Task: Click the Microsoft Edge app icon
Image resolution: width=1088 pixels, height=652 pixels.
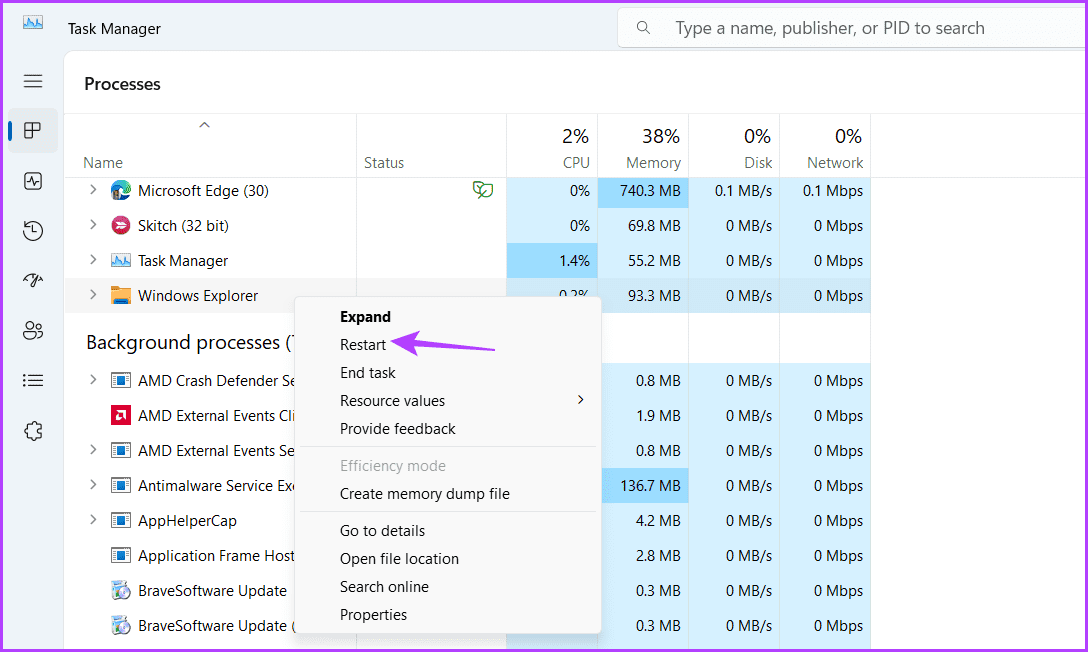Action: (x=121, y=190)
